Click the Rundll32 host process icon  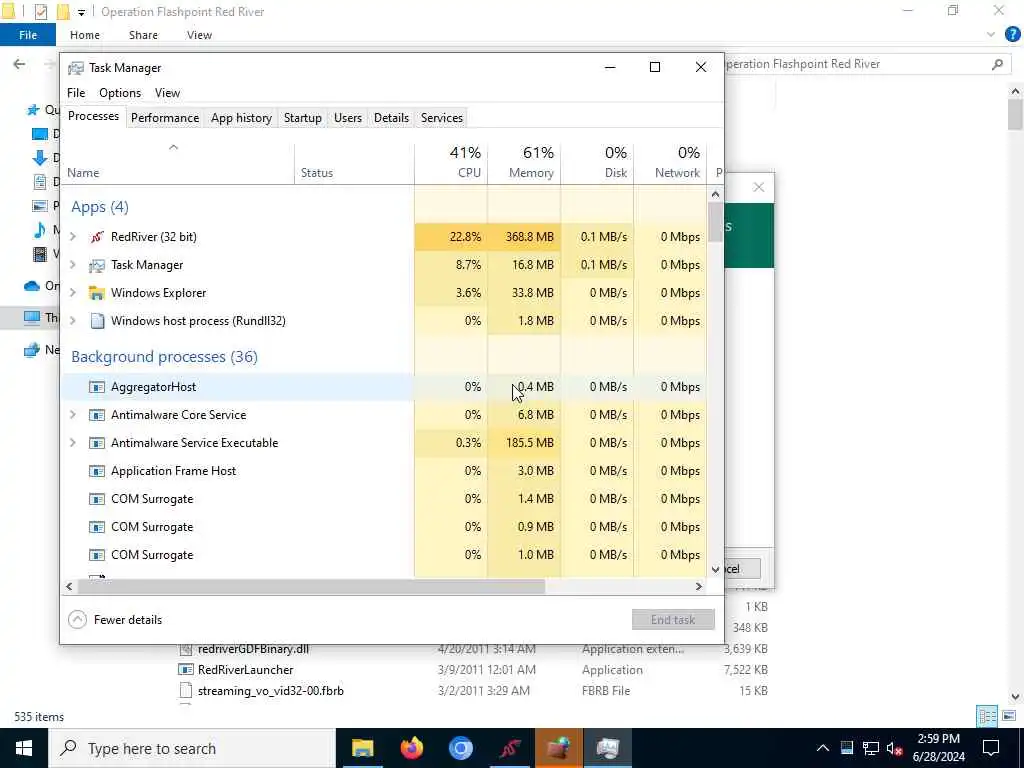pos(97,321)
